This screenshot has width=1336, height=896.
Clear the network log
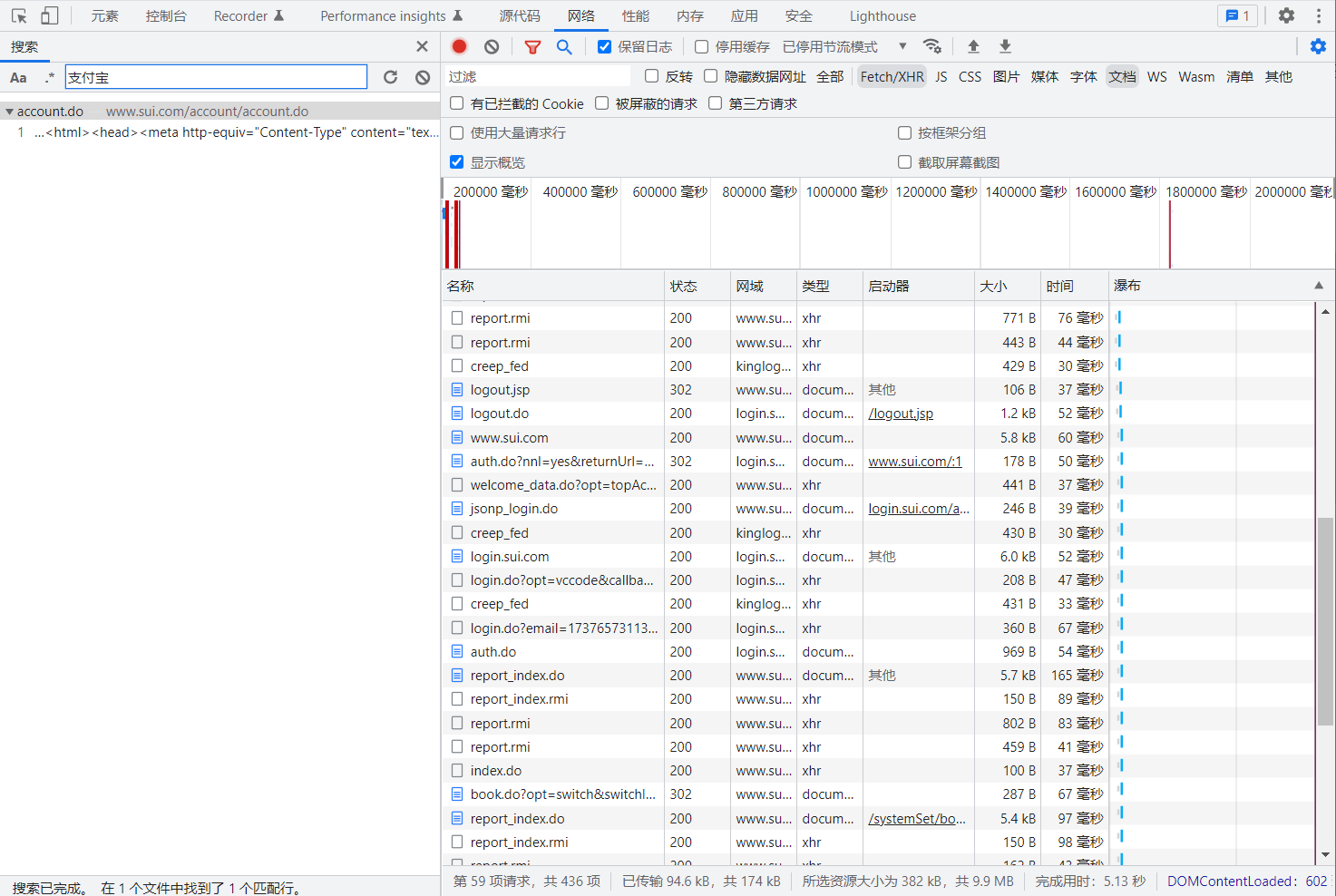pyautogui.click(x=492, y=46)
